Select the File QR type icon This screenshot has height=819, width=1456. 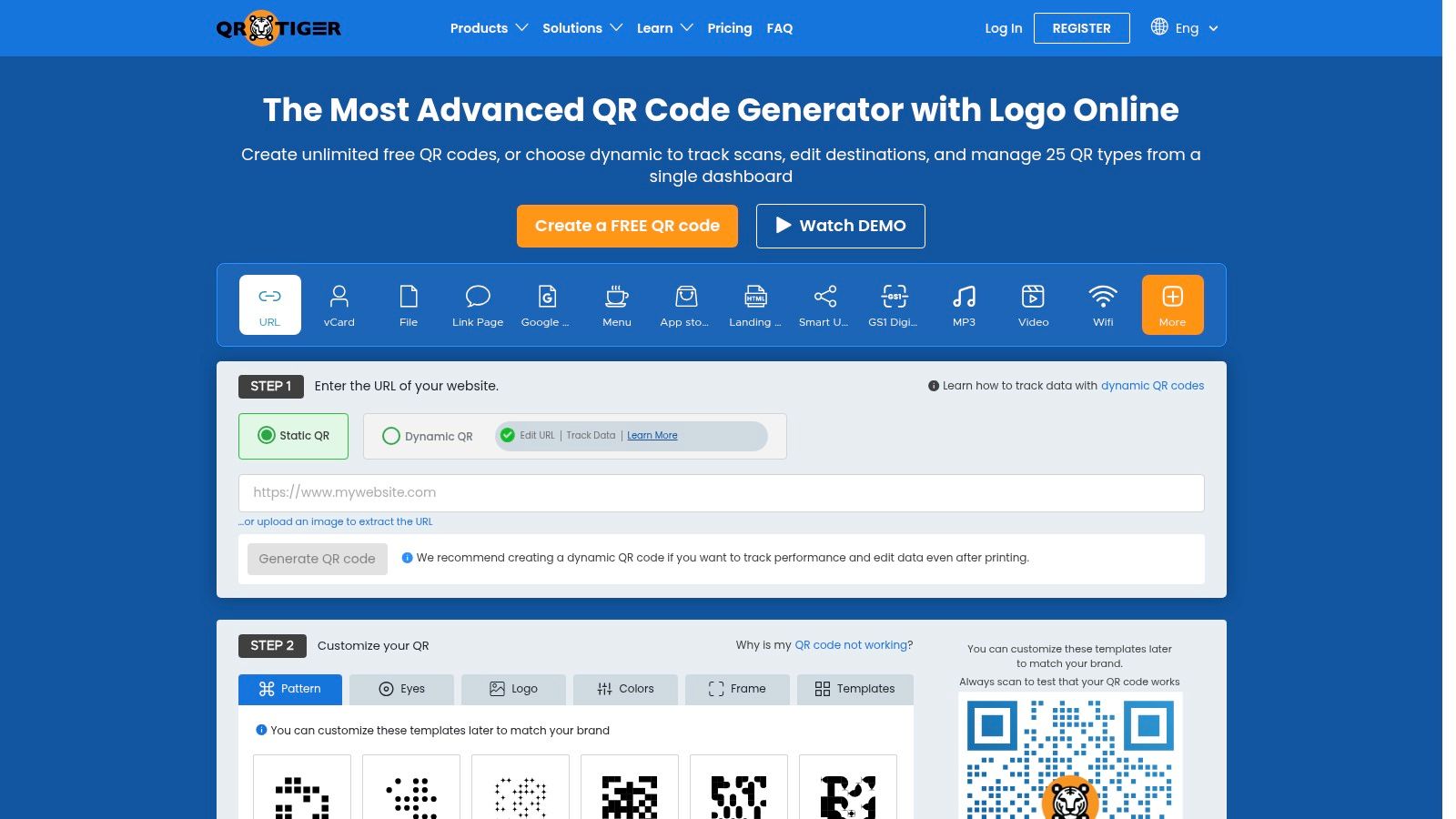pos(409,304)
